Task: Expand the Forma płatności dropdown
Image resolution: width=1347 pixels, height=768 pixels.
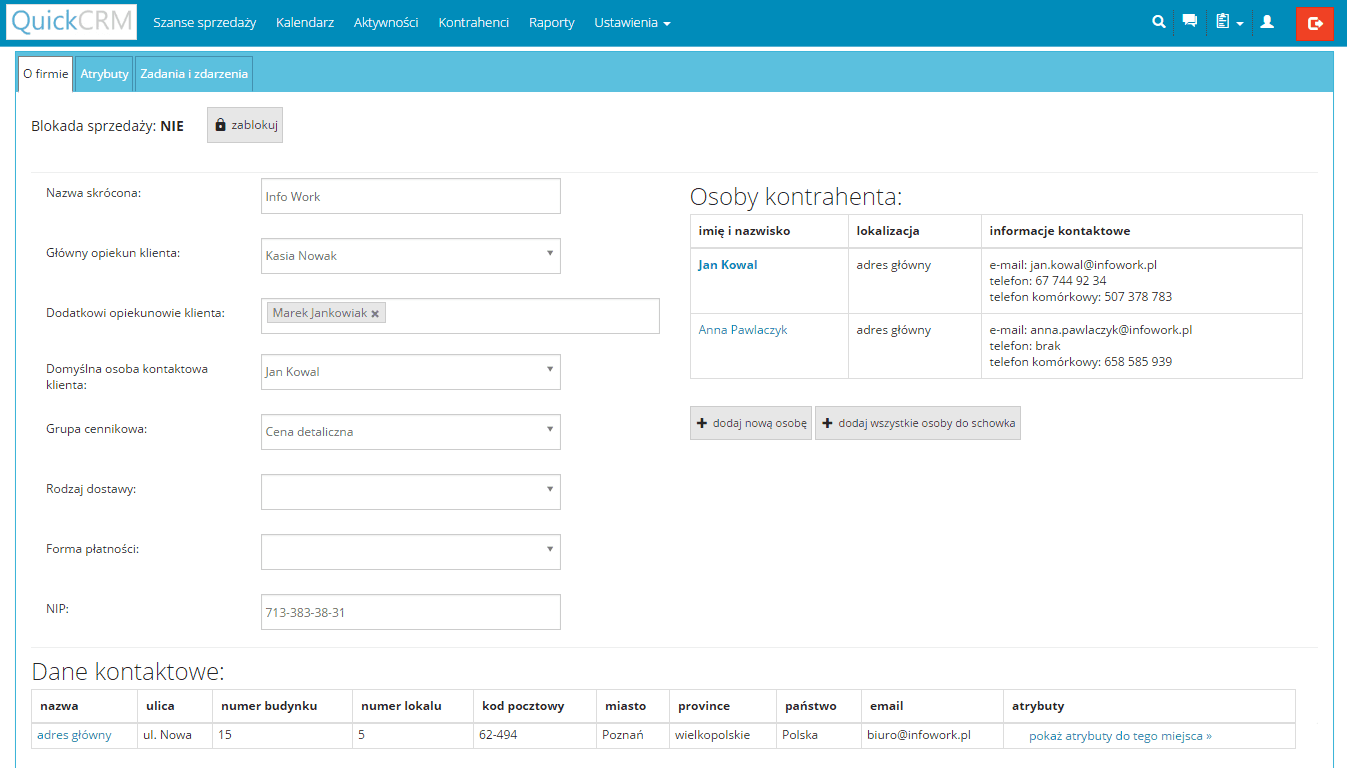Action: tap(410, 552)
